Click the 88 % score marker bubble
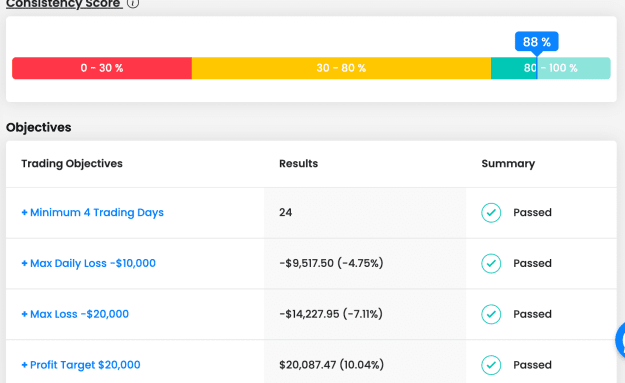The image size is (625, 383). pyautogui.click(x=537, y=41)
